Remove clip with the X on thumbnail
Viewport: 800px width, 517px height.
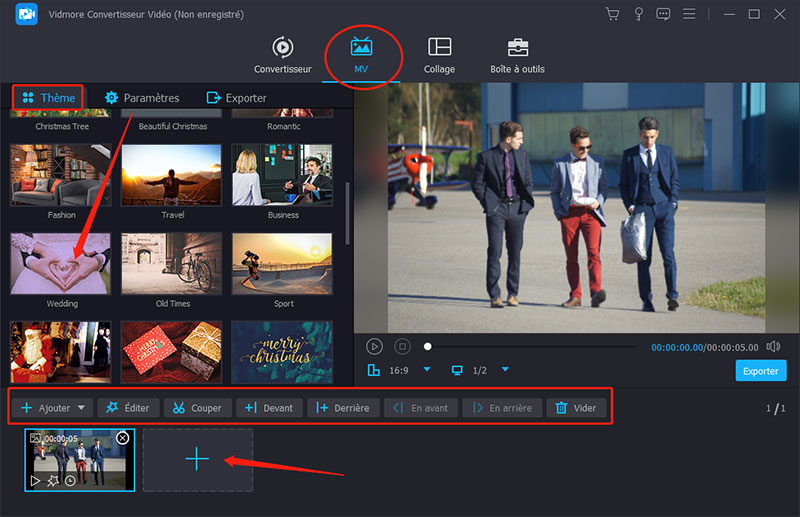tap(122, 438)
